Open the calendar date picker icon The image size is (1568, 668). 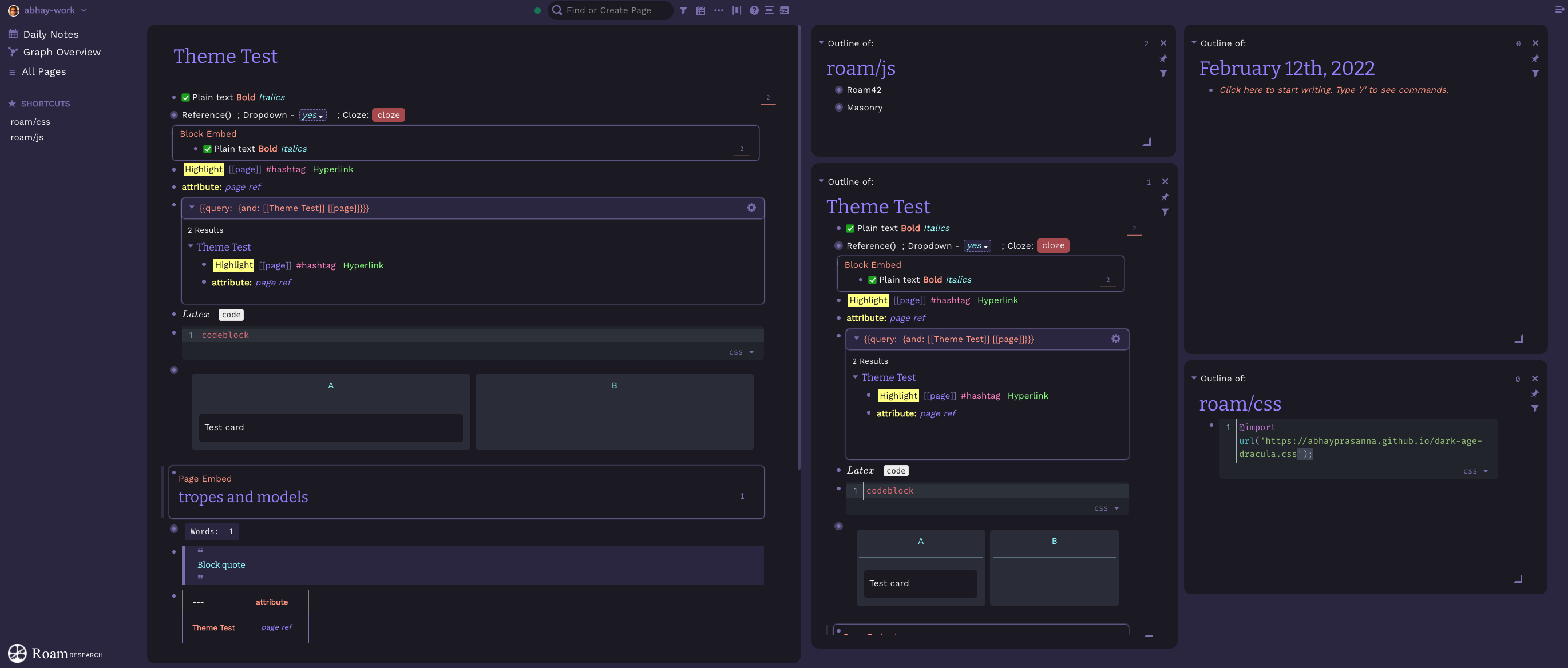pyautogui.click(x=700, y=10)
